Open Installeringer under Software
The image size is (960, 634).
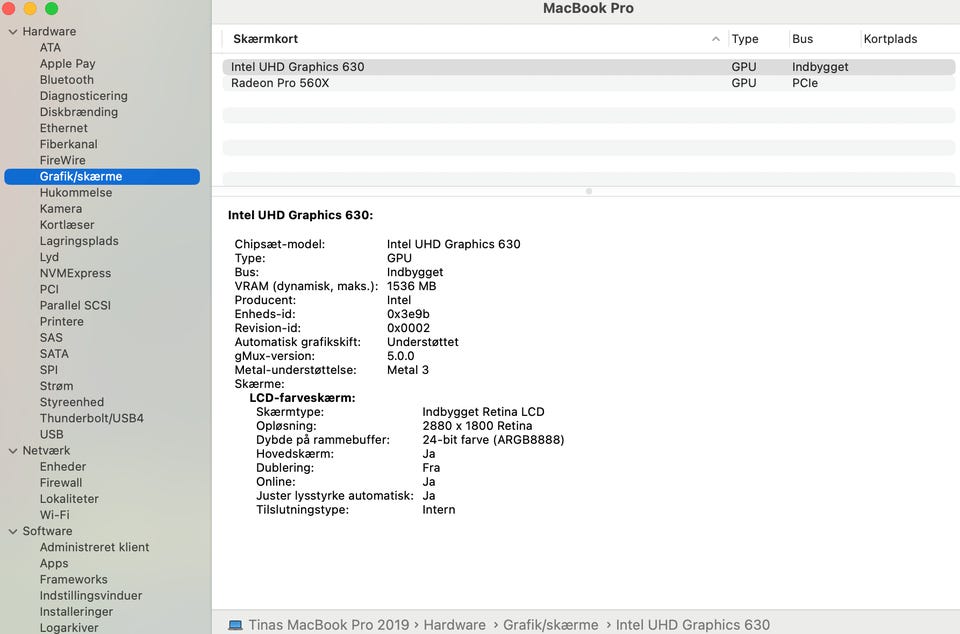click(77, 612)
